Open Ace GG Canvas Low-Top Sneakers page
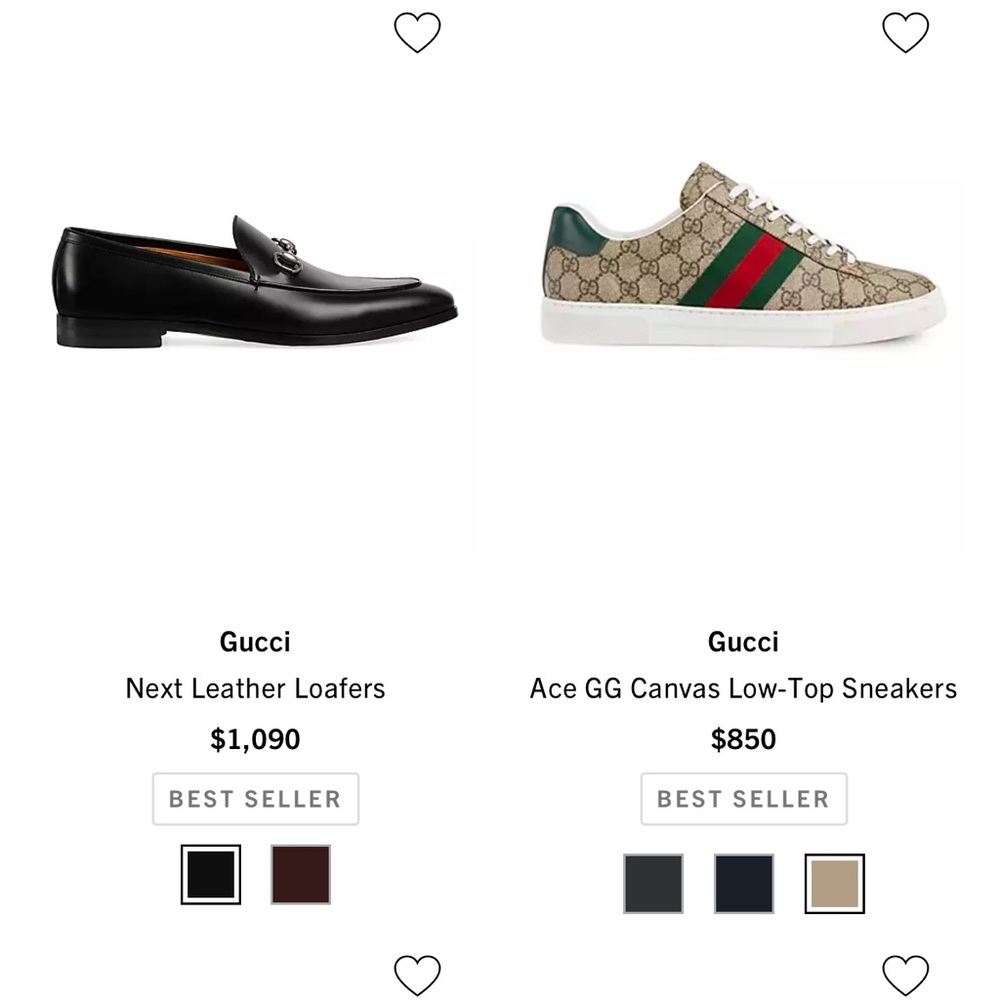Viewport: 1000px width, 1000px height. [x=744, y=688]
